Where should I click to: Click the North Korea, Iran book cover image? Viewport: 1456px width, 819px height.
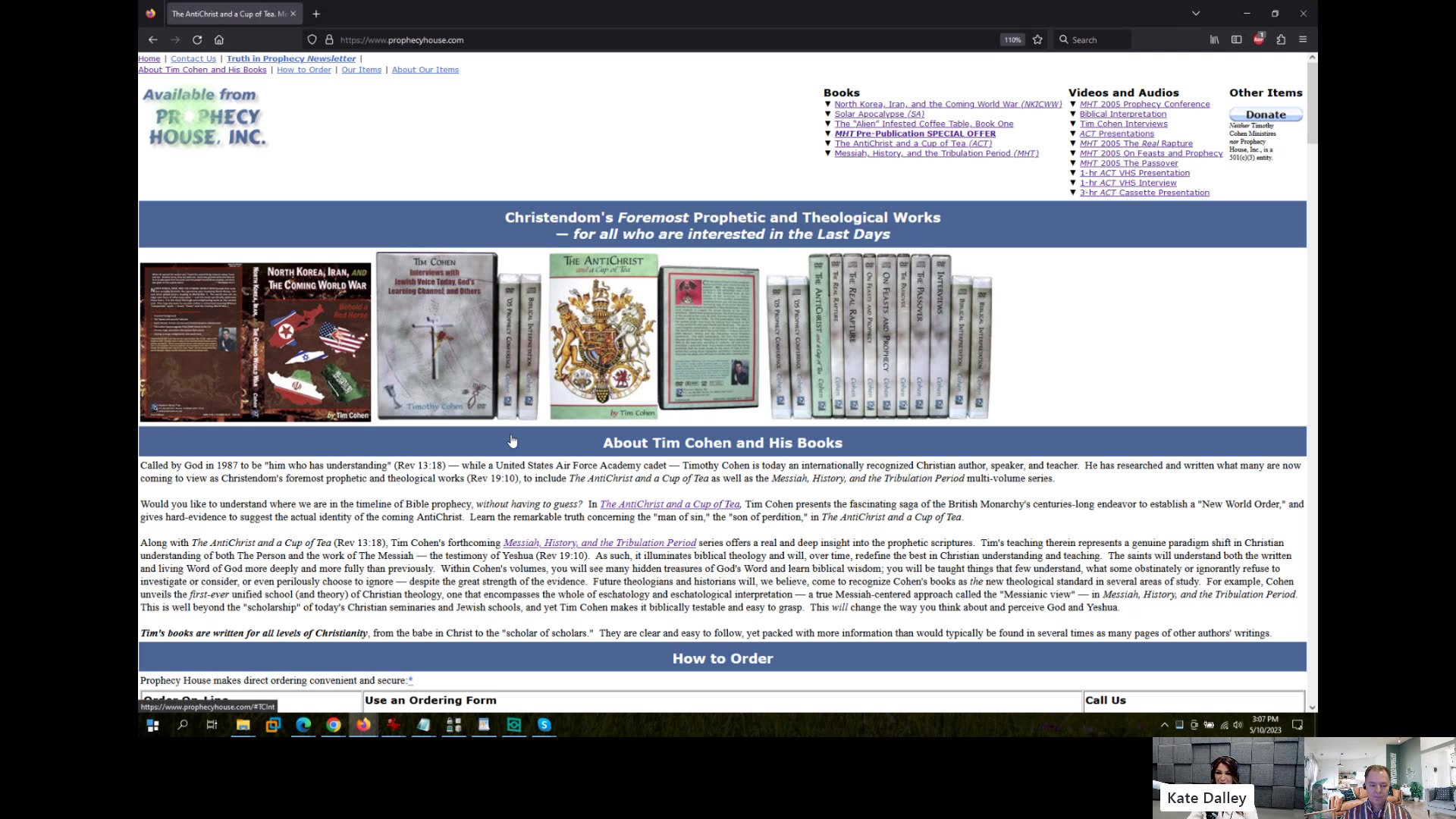[256, 342]
